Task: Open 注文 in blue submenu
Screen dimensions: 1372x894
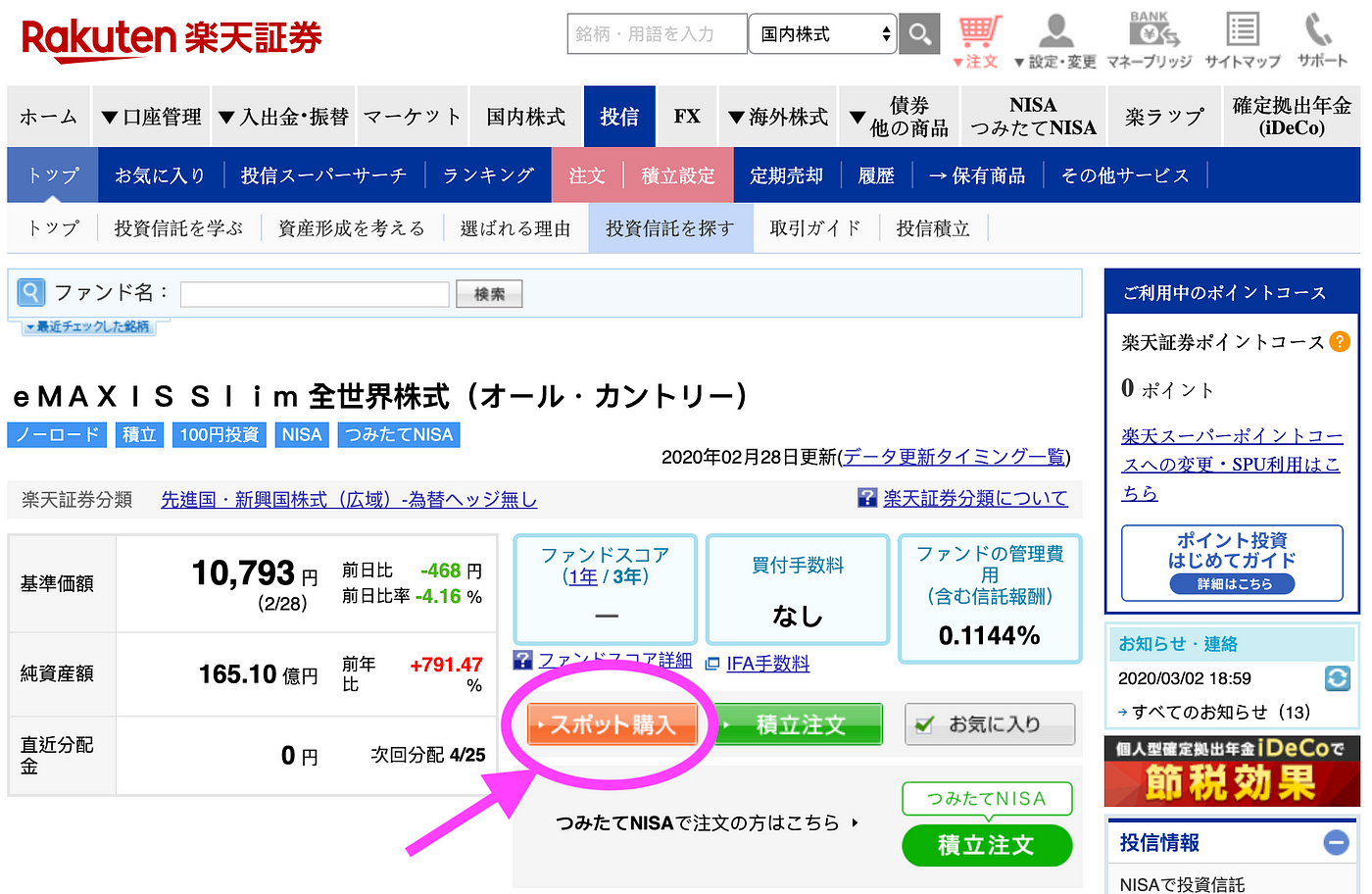Action: 587,175
